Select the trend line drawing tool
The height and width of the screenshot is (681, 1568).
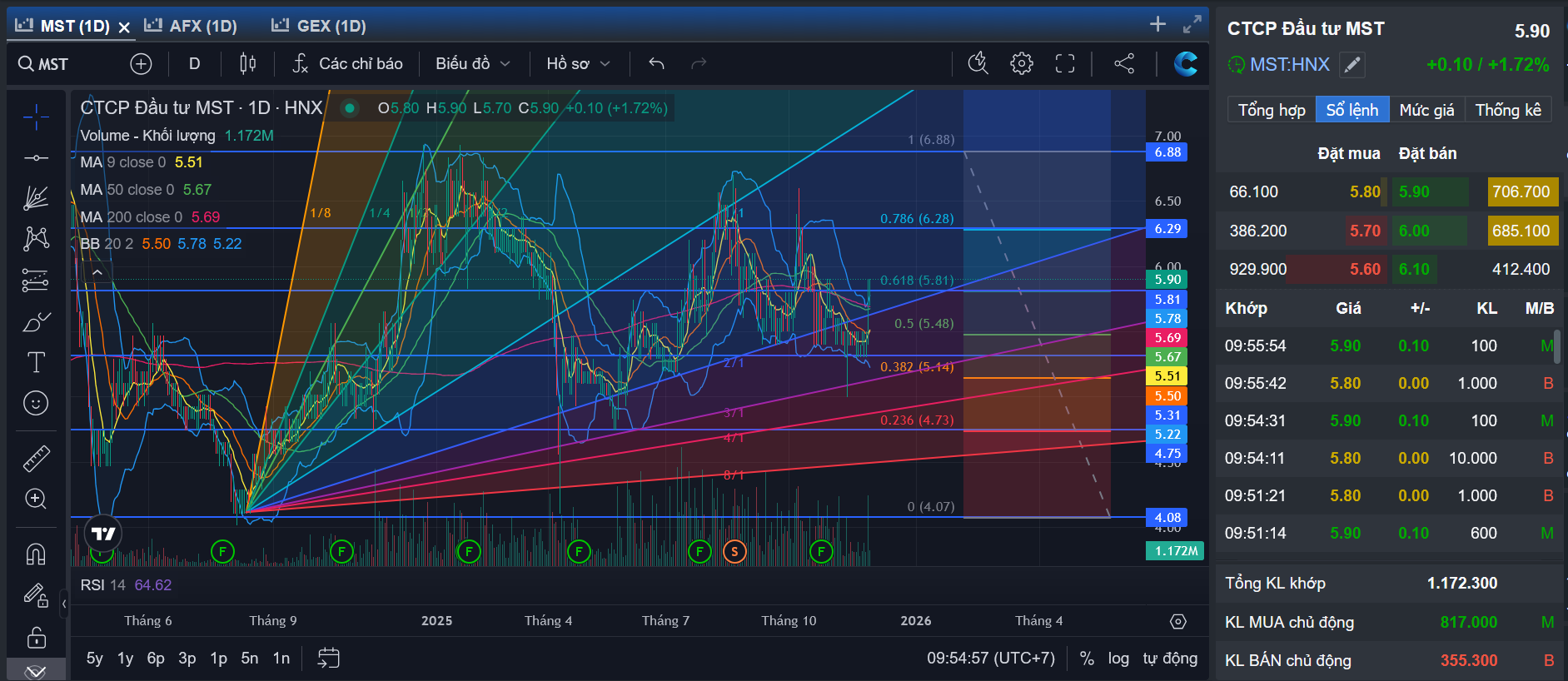coord(36,157)
